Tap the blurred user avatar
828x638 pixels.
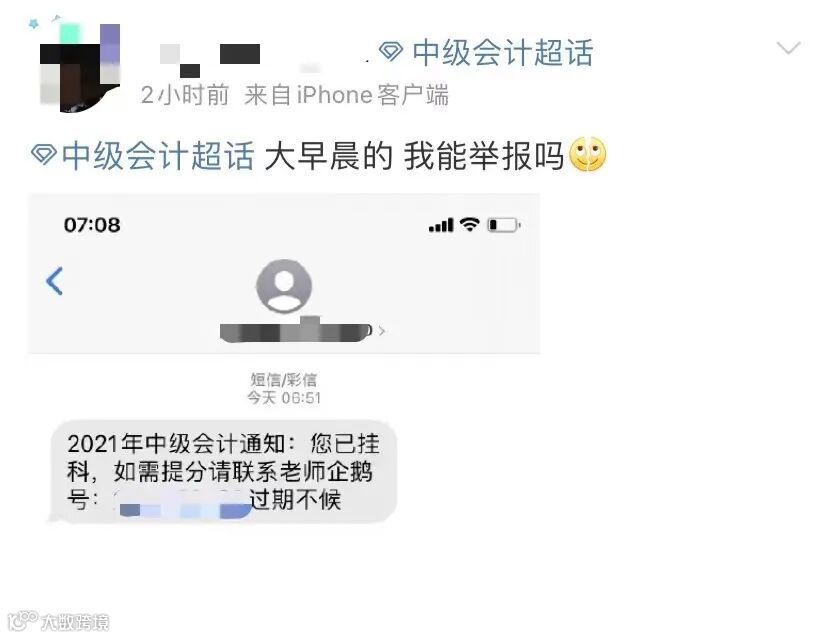tap(80, 67)
